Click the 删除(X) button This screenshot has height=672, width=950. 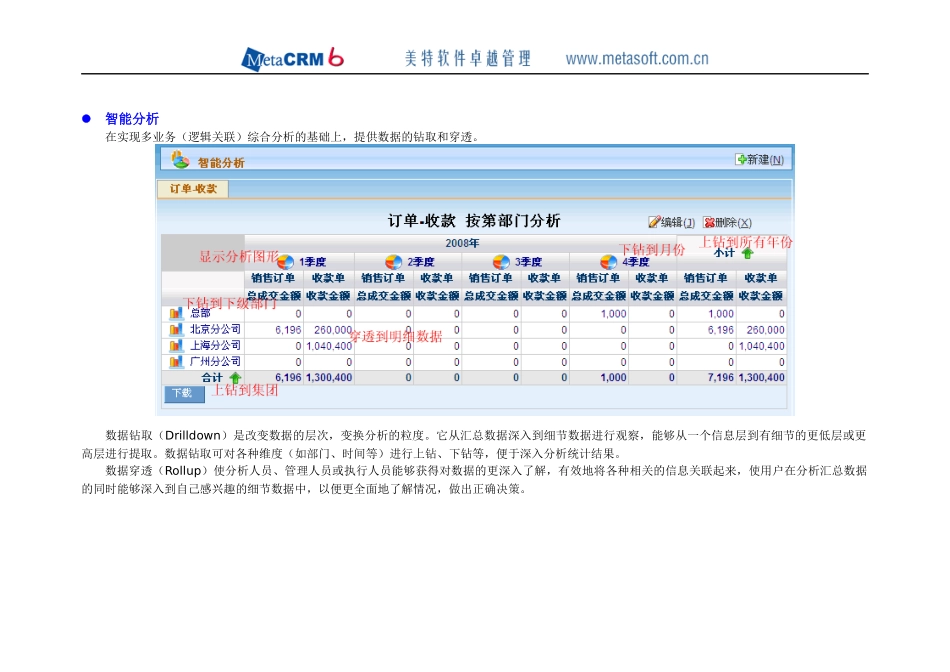727,222
